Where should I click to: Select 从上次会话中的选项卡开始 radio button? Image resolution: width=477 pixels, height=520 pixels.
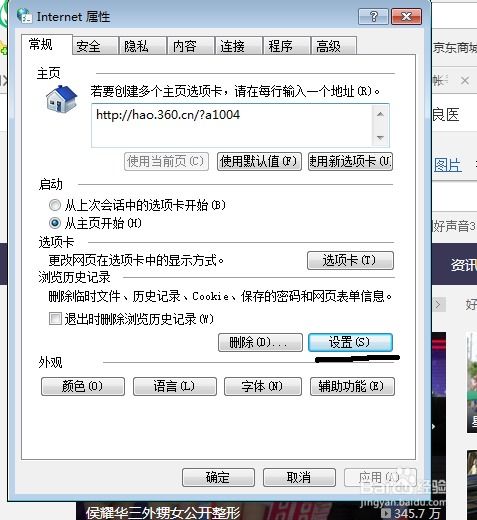click(x=55, y=205)
